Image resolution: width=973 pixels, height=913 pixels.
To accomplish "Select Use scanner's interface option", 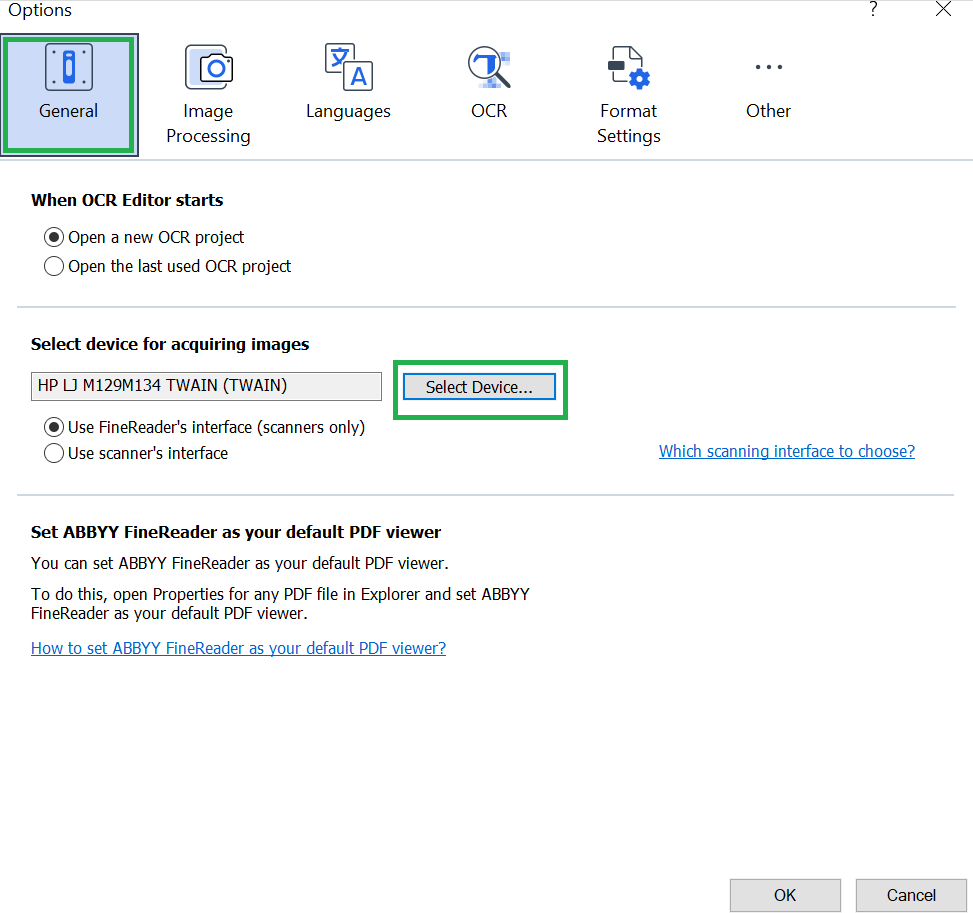I will [x=54, y=454].
